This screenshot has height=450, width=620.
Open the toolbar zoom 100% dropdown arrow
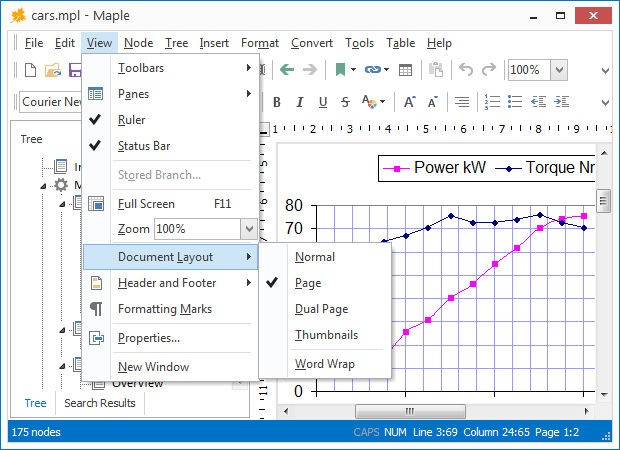(x=559, y=70)
